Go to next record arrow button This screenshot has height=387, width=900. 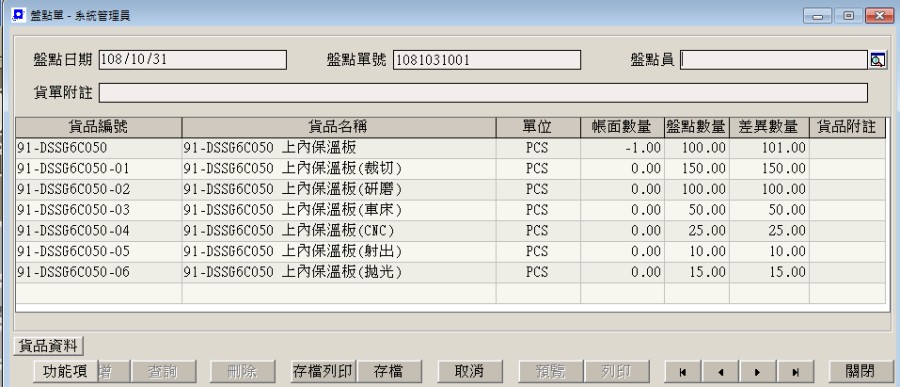pyautogui.click(x=758, y=372)
